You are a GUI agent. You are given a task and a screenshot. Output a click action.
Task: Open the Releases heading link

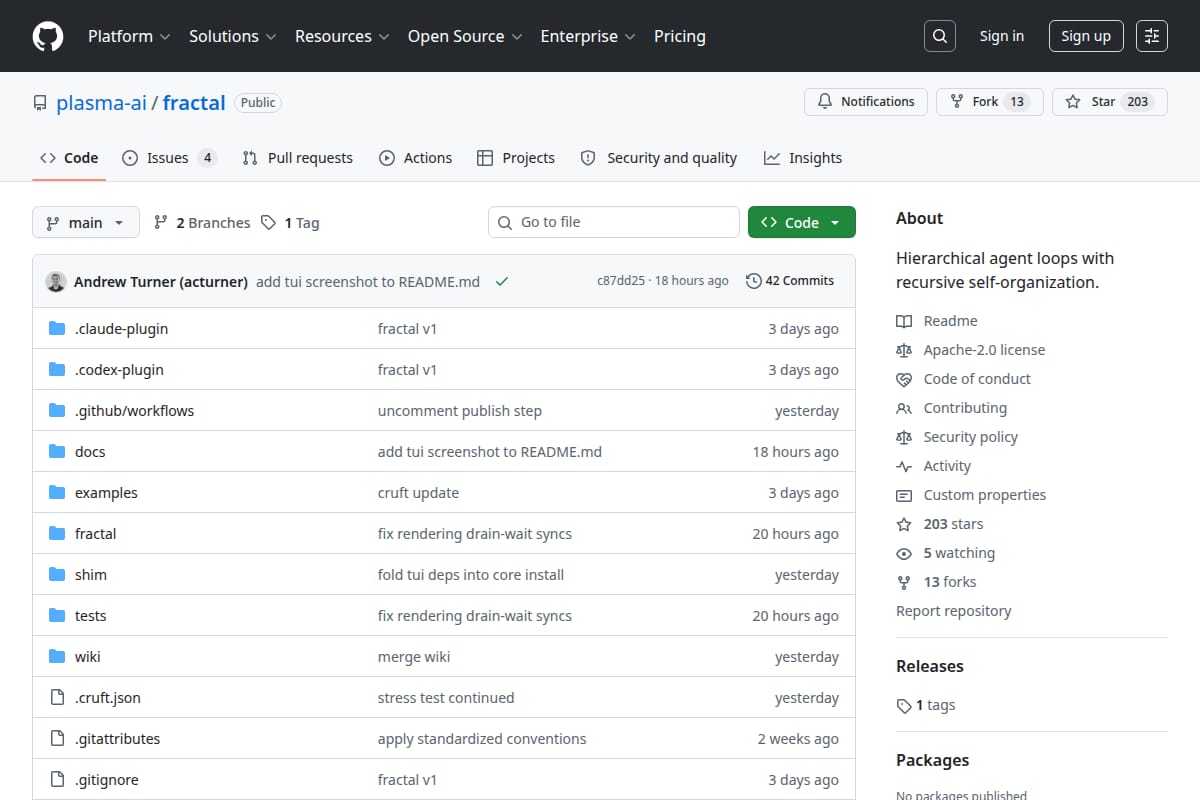[x=930, y=666]
